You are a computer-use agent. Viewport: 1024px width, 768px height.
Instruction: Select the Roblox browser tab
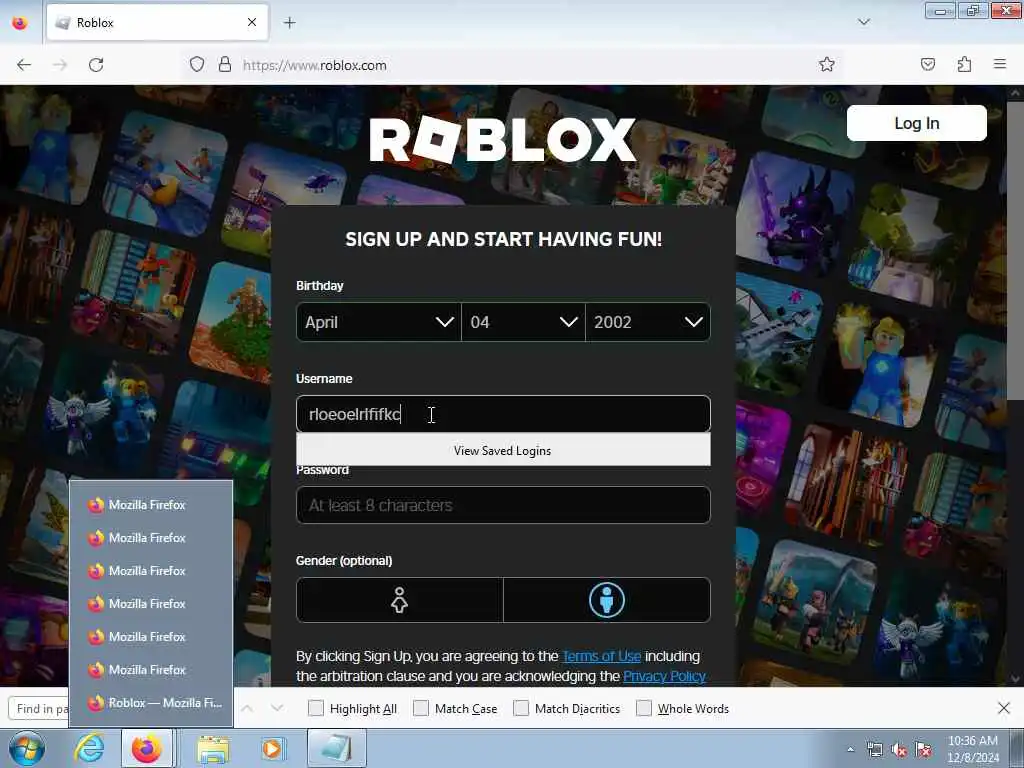click(x=157, y=23)
